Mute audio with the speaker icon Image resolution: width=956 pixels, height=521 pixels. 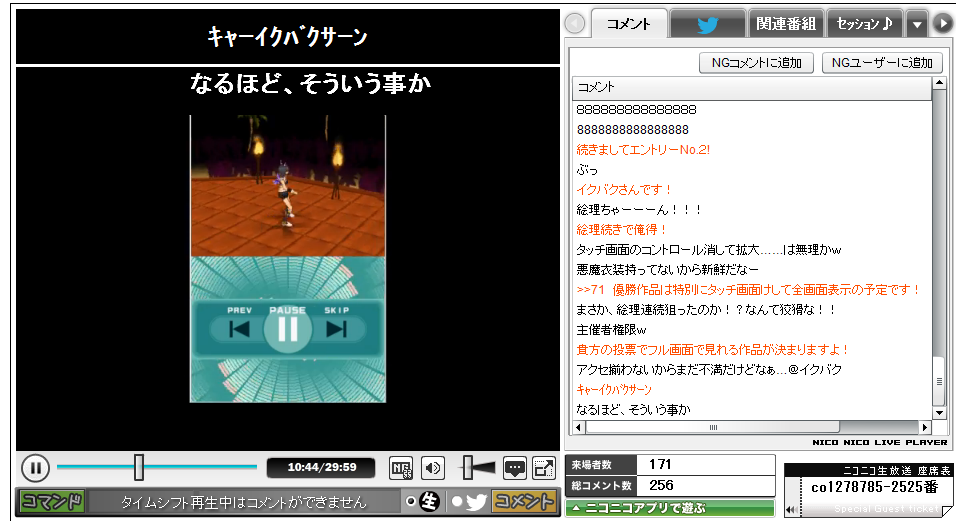[x=433, y=468]
